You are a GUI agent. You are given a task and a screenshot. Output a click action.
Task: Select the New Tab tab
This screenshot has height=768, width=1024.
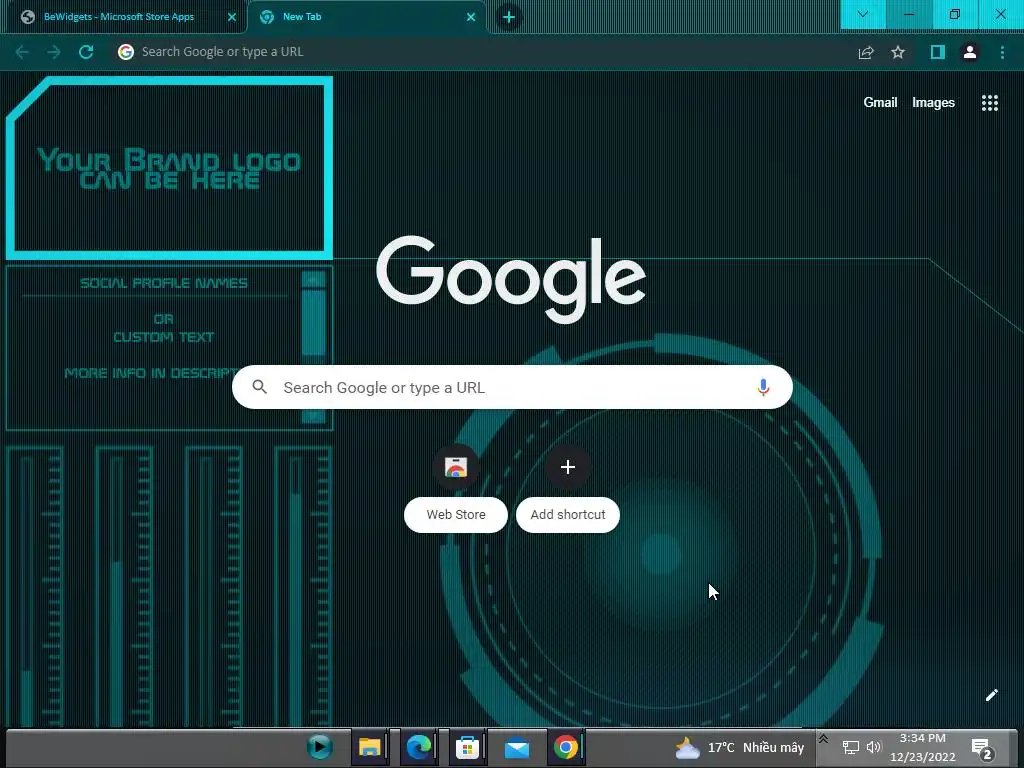click(367, 17)
